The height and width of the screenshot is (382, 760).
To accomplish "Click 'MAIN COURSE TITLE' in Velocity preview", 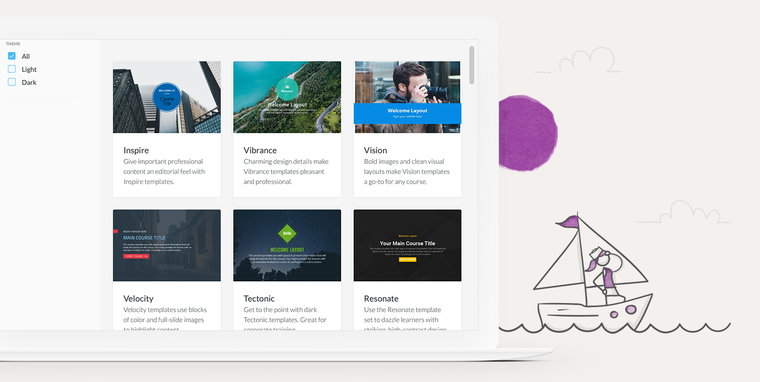I will [144, 238].
